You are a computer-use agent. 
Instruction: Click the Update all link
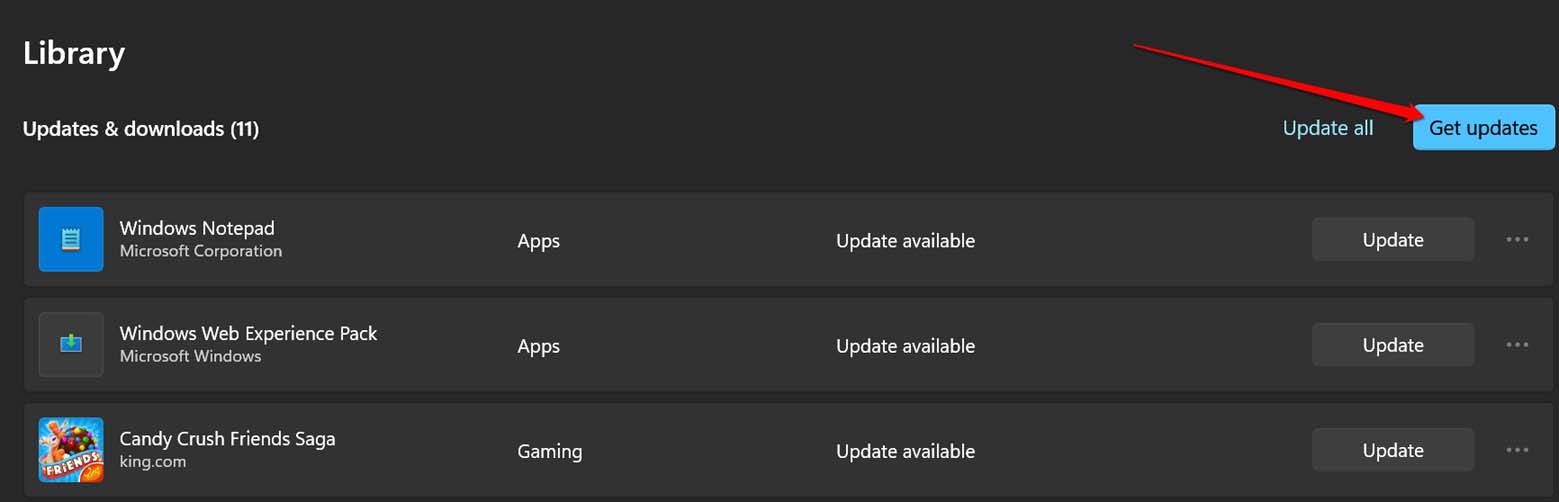point(1327,128)
